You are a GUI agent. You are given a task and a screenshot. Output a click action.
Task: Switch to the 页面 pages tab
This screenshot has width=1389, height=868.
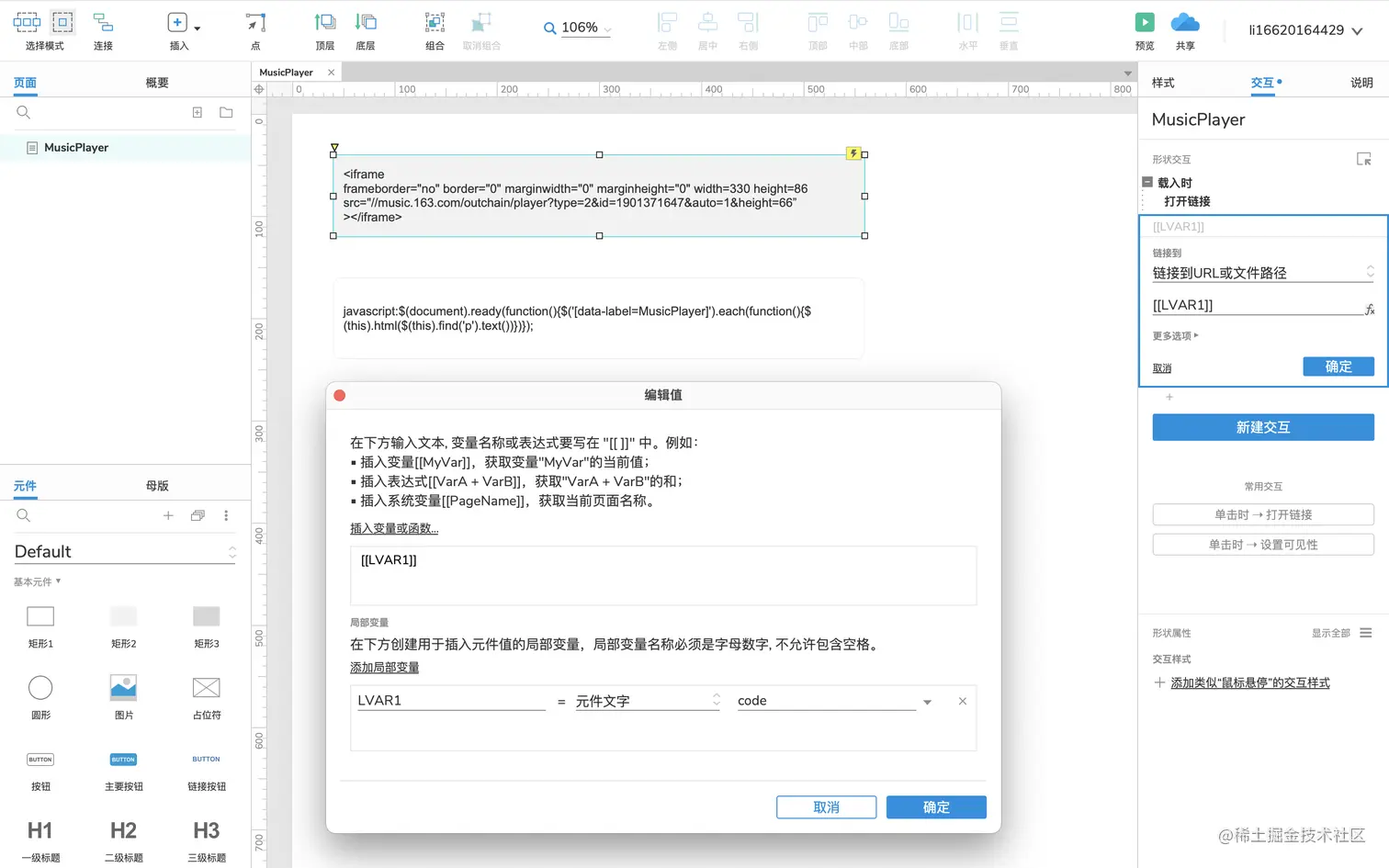click(25, 83)
